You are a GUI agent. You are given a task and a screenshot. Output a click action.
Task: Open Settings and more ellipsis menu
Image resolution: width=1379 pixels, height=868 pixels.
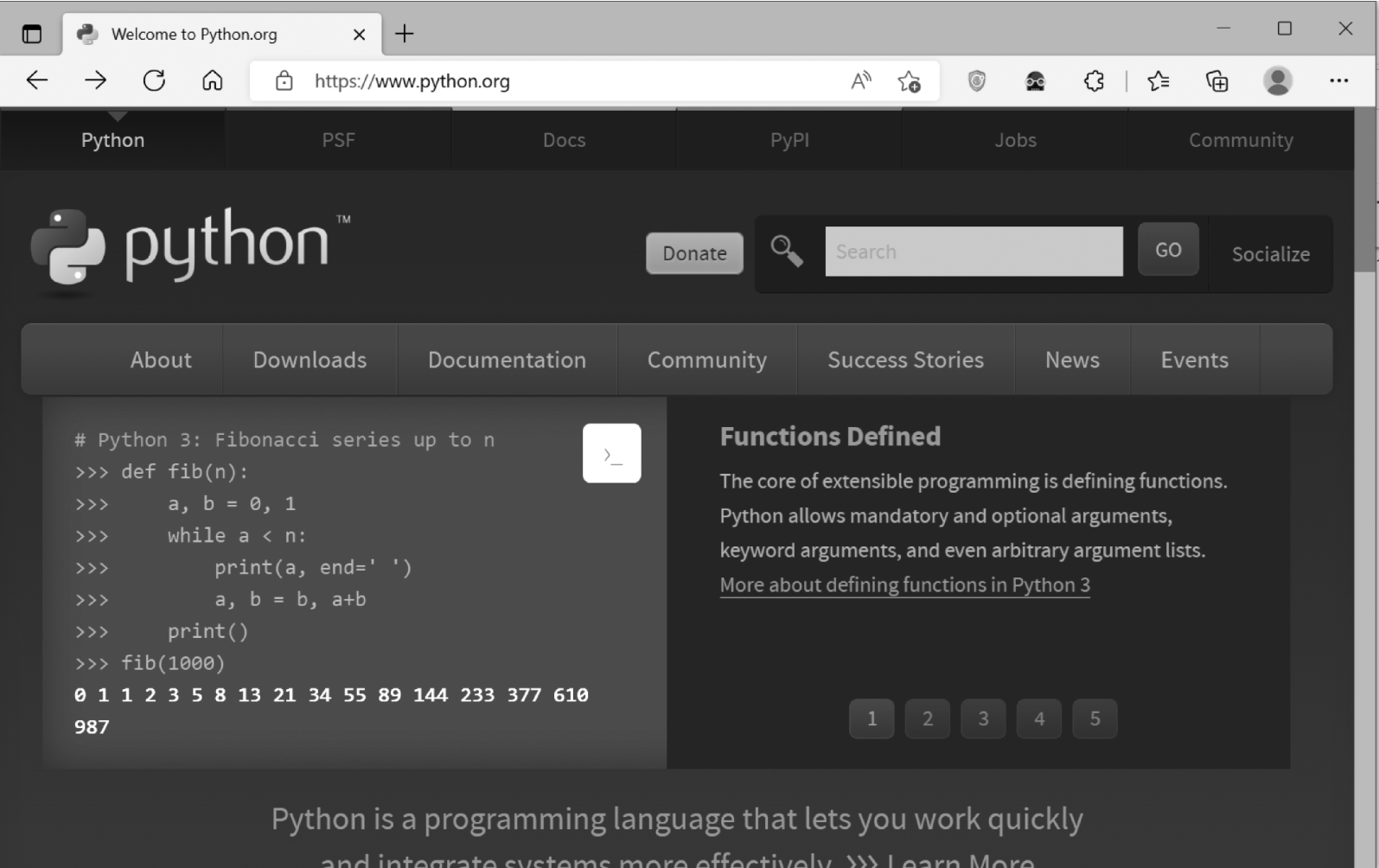tap(1338, 81)
